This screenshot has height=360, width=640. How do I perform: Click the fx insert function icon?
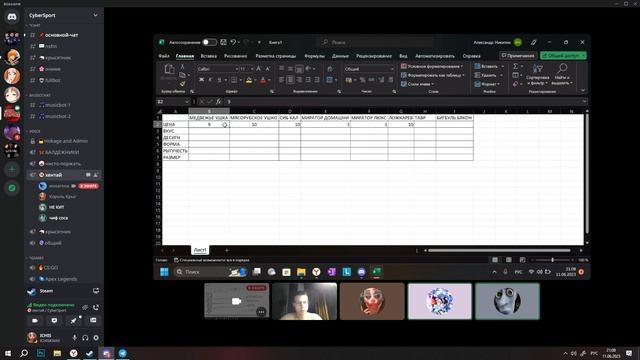click(x=218, y=101)
